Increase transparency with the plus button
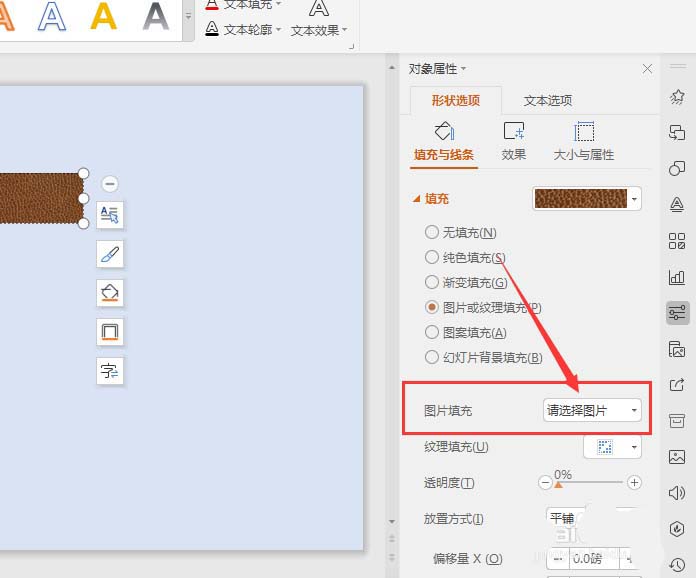The image size is (696, 578). [x=634, y=483]
